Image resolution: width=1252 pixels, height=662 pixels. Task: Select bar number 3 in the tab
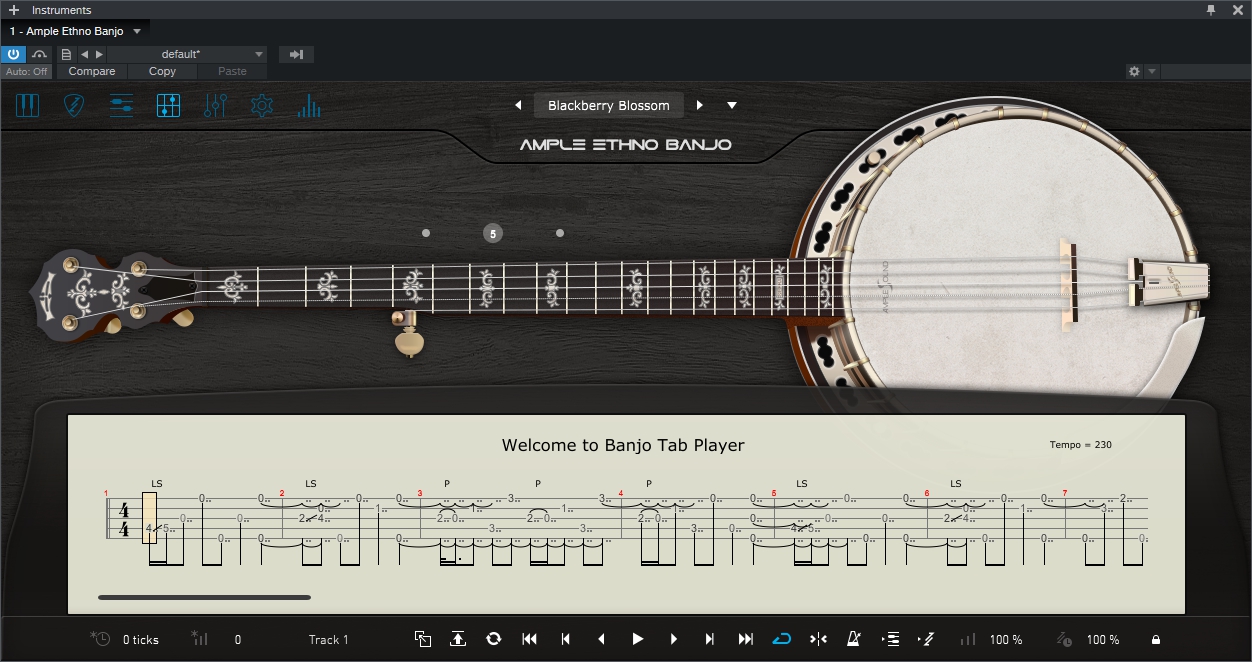419,493
